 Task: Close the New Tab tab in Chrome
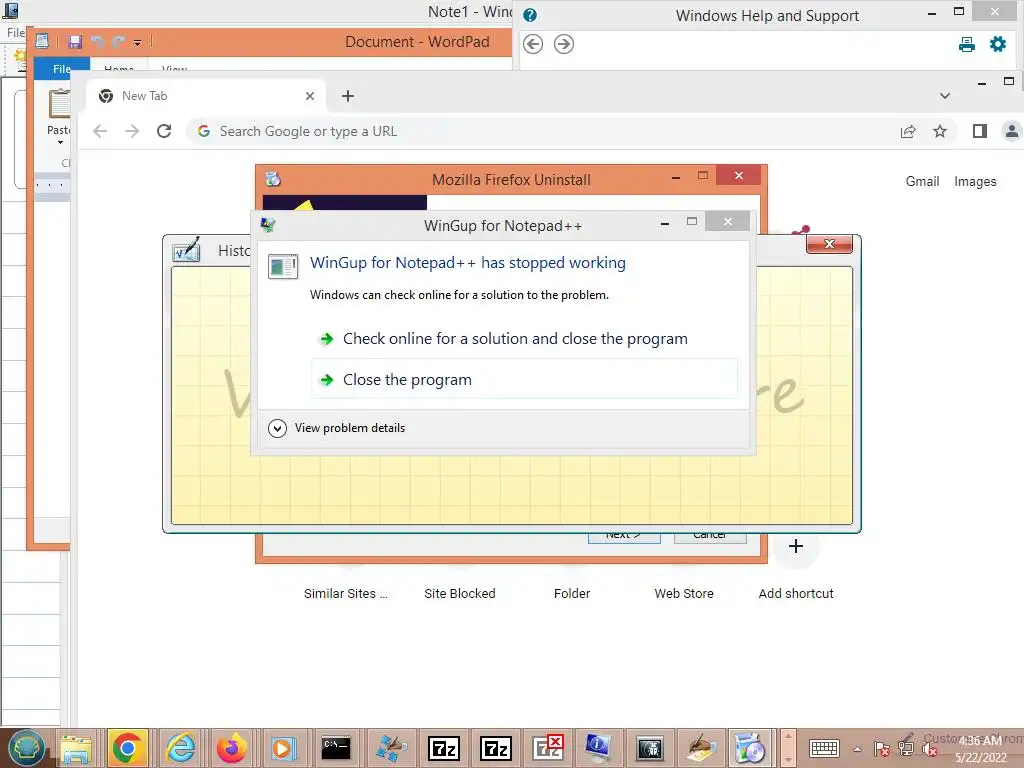[310, 96]
